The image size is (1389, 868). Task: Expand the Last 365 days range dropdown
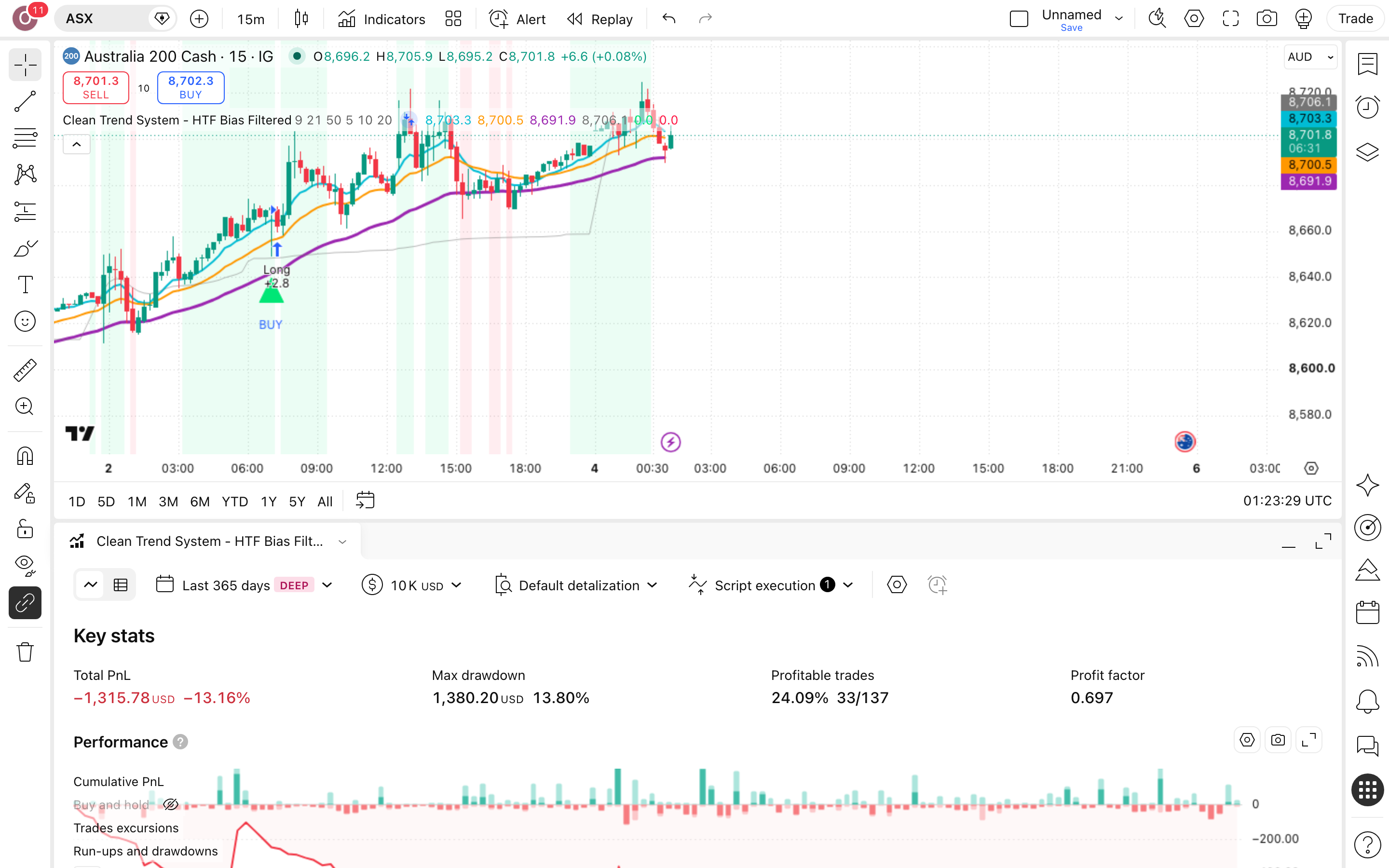(x=245, y=585)
